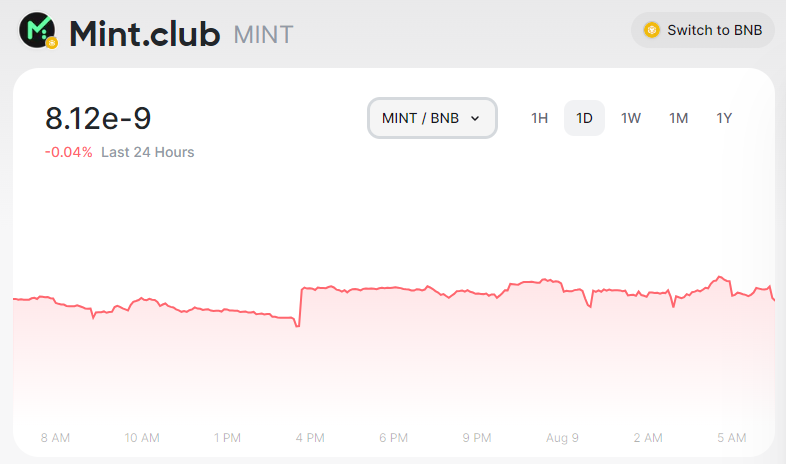Click the 2 AM axis label
The width and height of the screenshot is (786, 464).
[648, 438]
